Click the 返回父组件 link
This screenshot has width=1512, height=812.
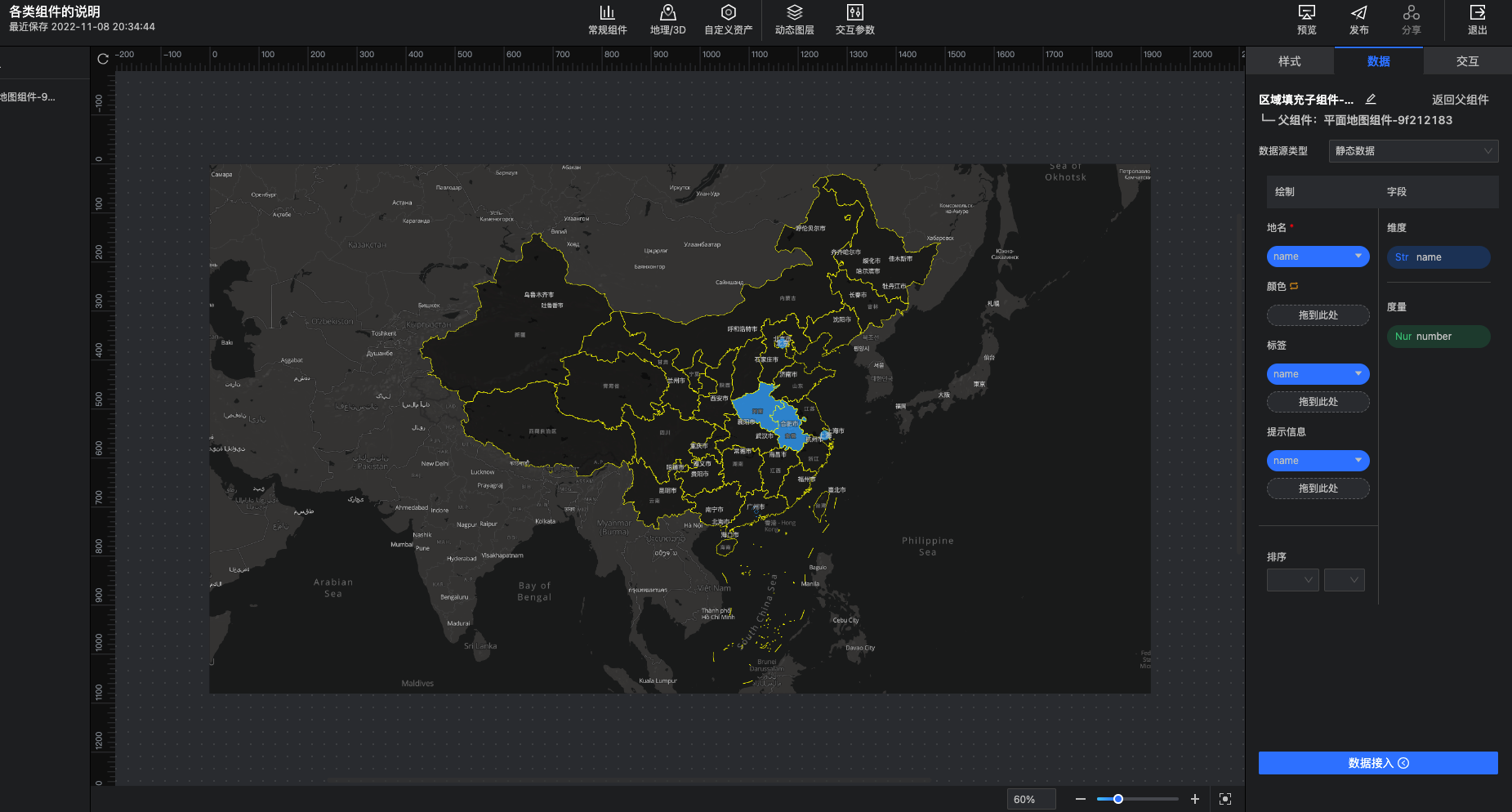[1460, 100]
